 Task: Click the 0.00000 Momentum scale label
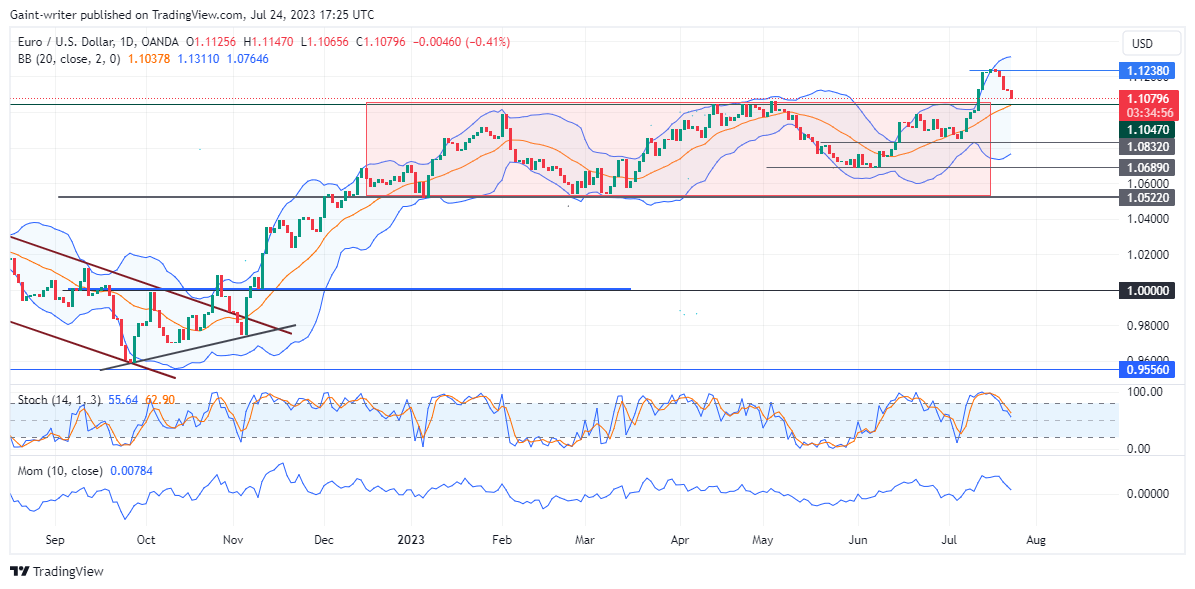(x=1150, y=494)
